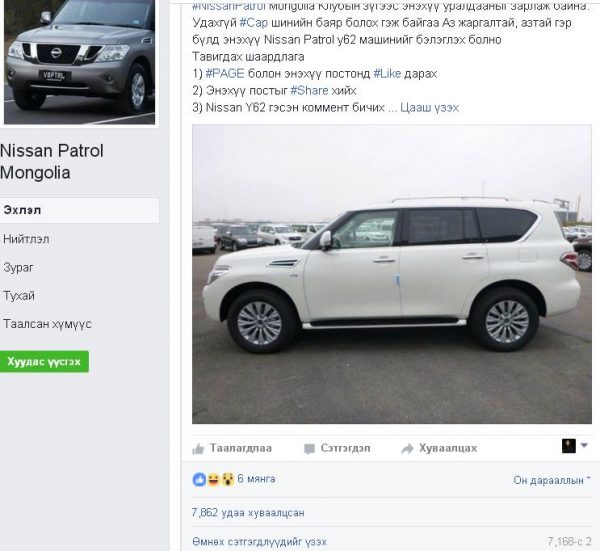Open the Он дарааллын sort dropdown

point(552,480)
